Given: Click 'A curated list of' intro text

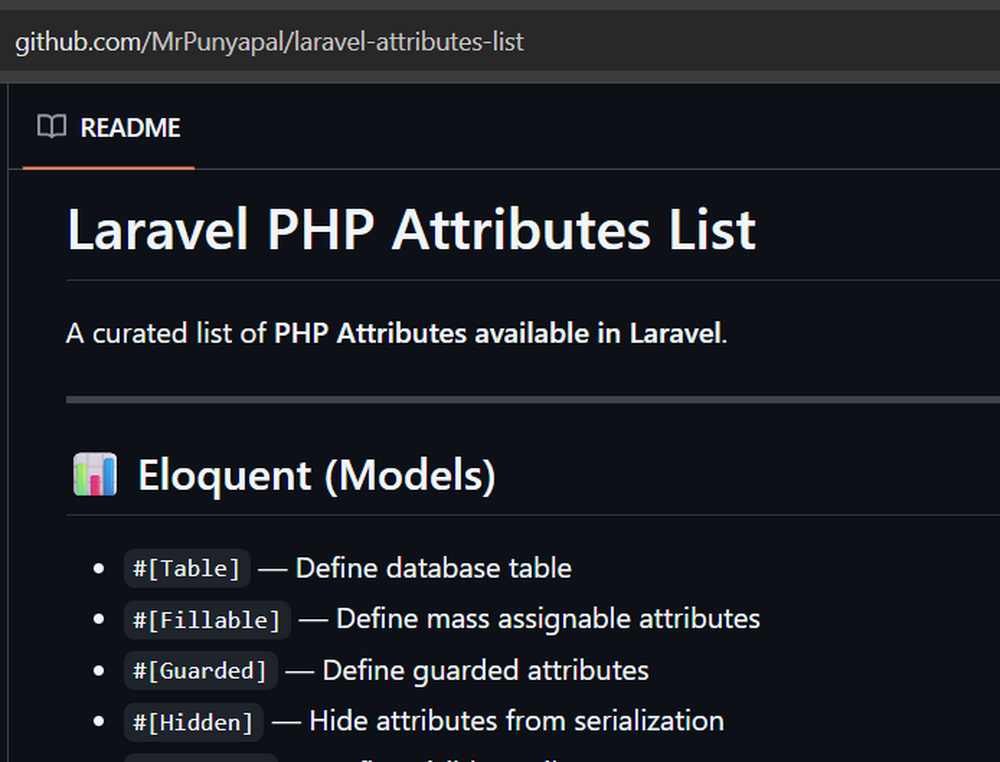Looking at the screenshot, I should (167, 334).
